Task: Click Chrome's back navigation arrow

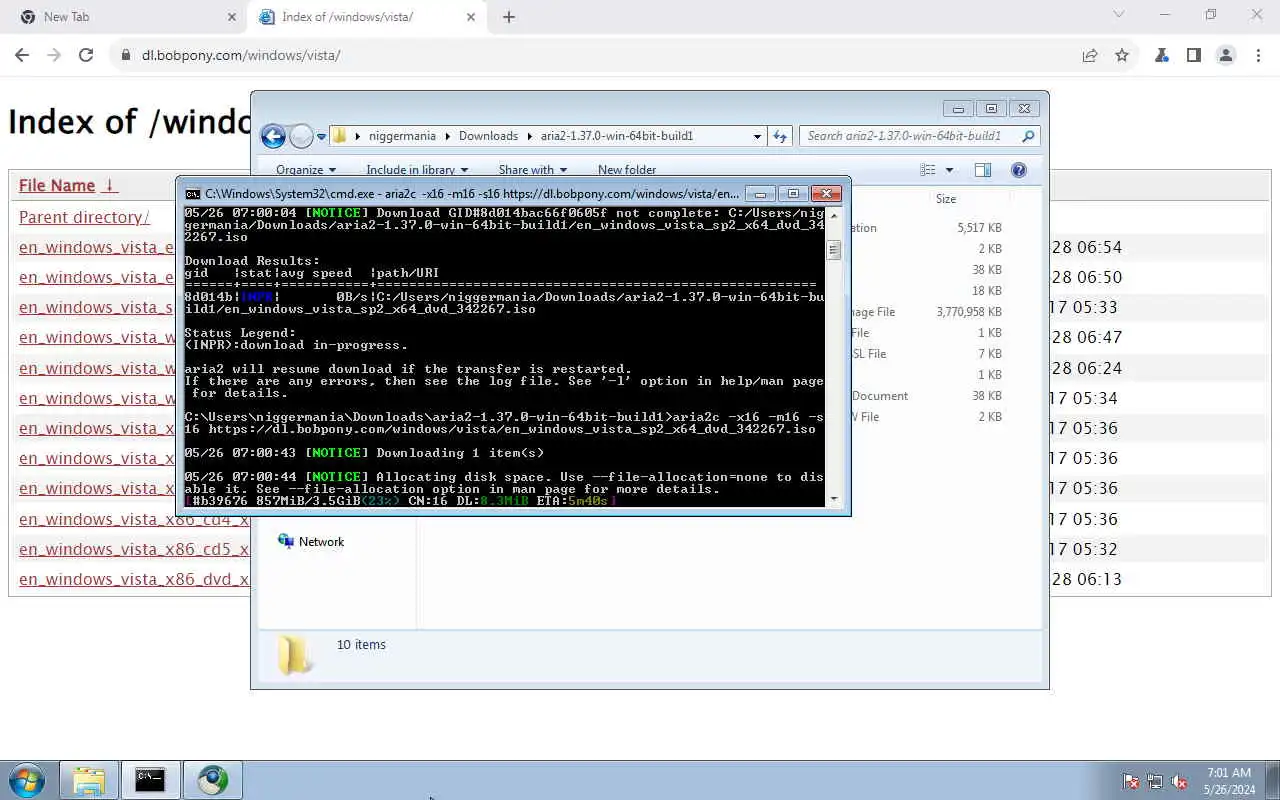Action: click(x=22, y=55)
